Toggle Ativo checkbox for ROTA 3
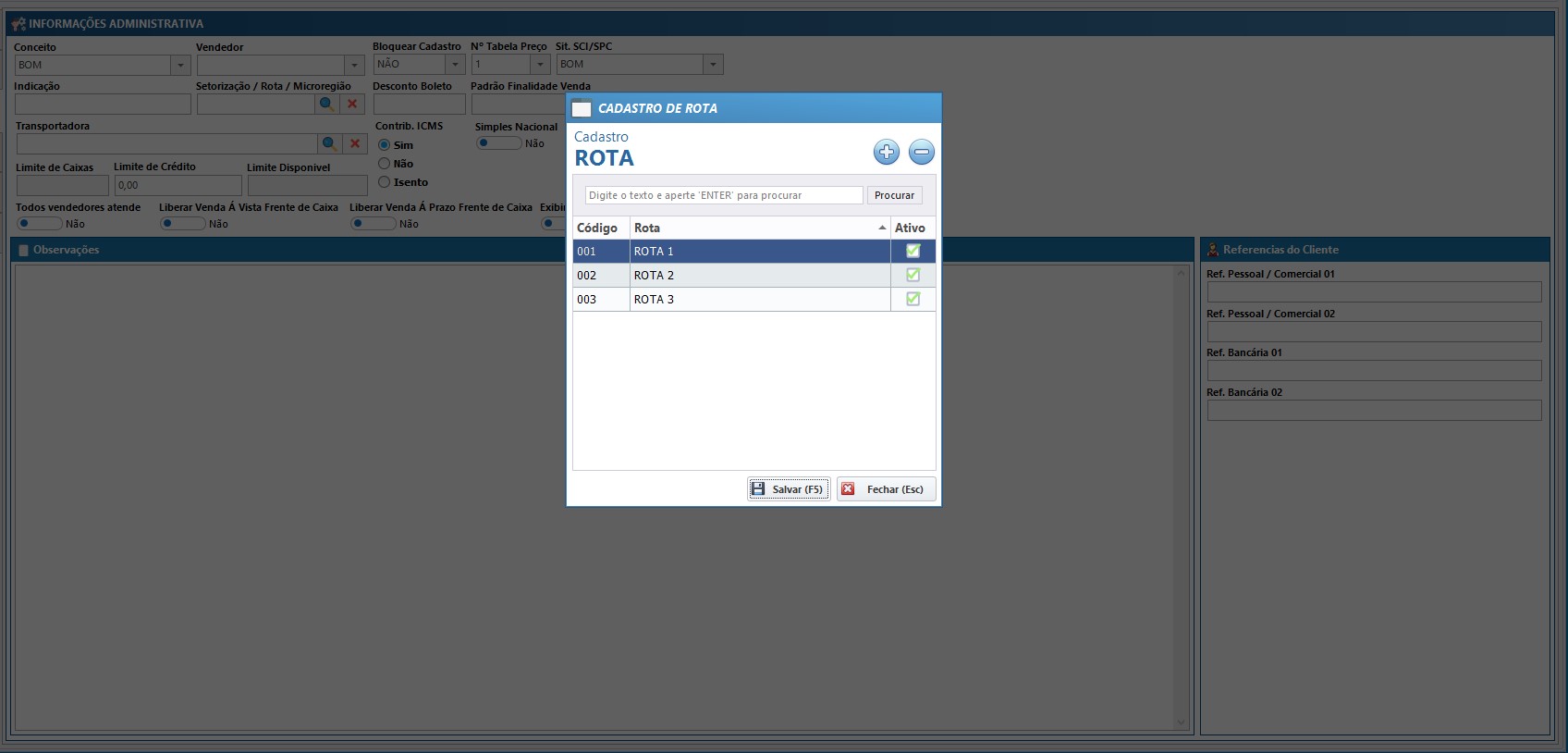1568x753 pixels. click(x=913, y=299)
